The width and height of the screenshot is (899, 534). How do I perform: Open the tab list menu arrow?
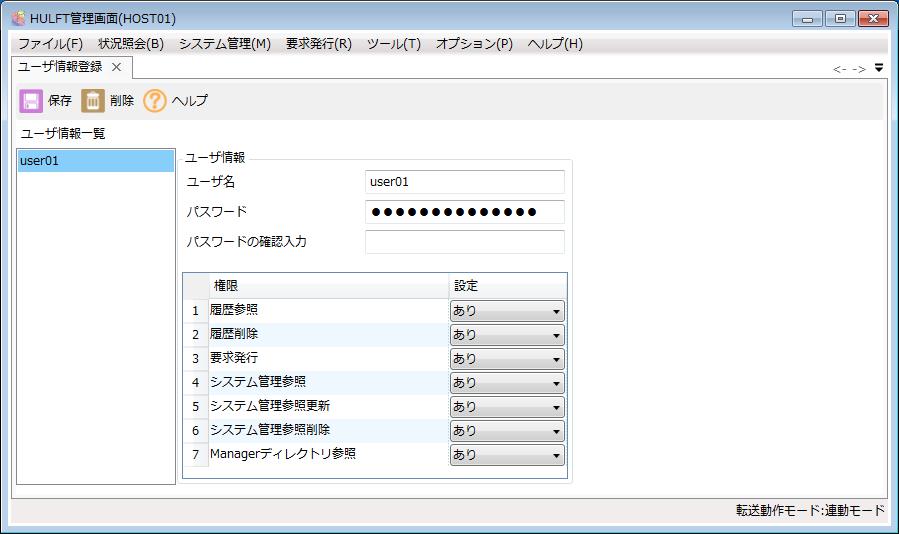879,68
